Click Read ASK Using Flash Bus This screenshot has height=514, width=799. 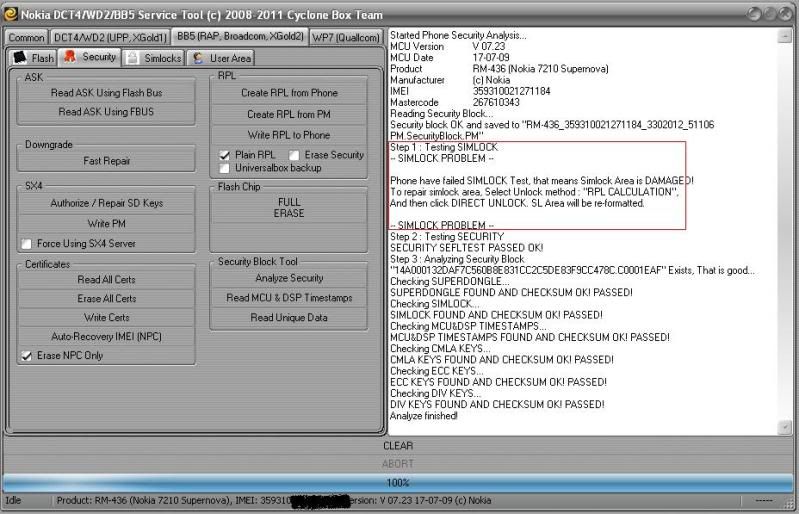(x=106, y=92)
